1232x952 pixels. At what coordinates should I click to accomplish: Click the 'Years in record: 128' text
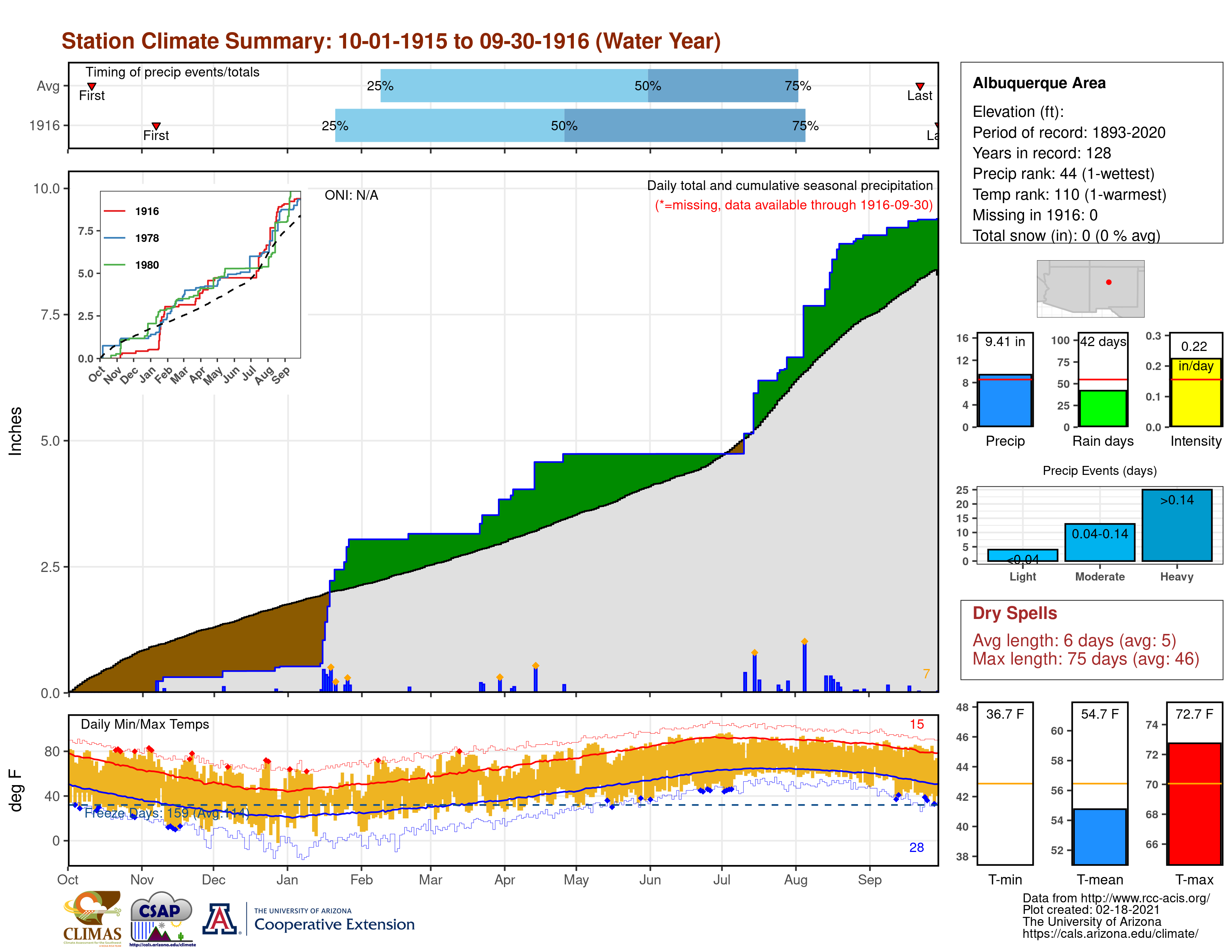click(1042, 153)
